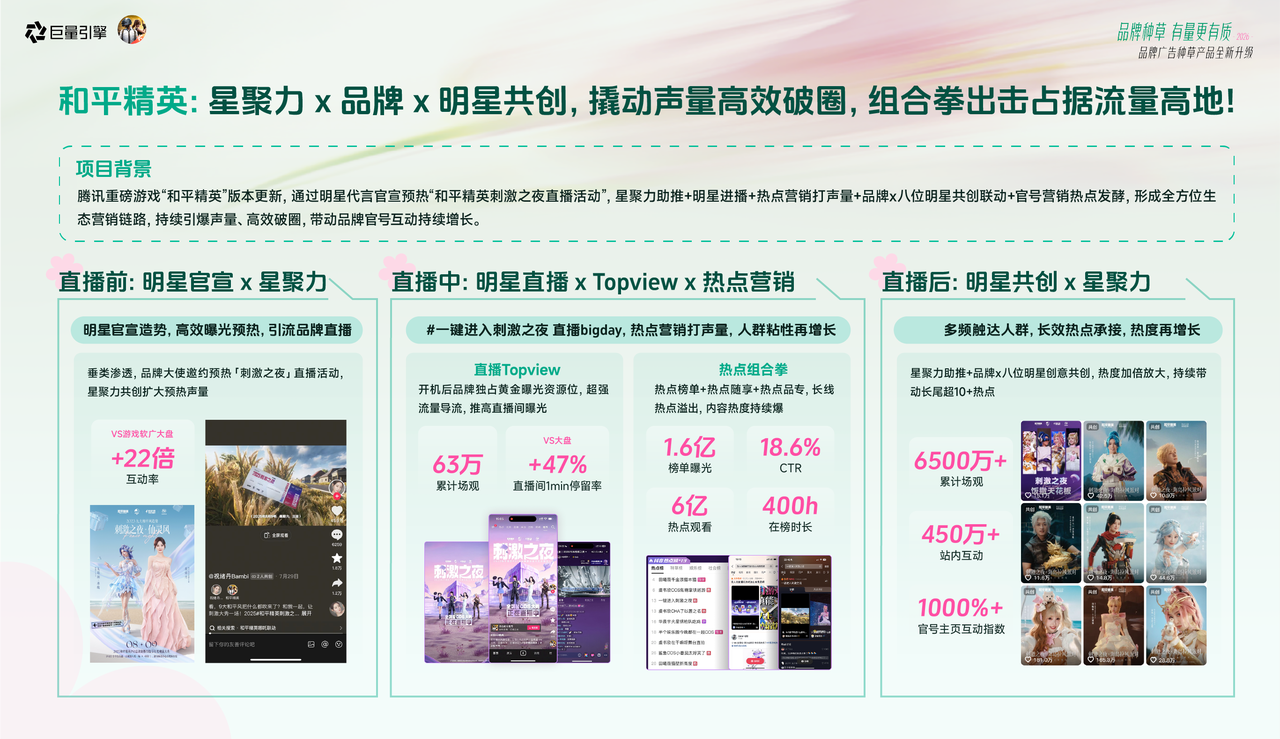Tap the star favorite icon in the Bambi video
Viewport: 1280px width, 739px height.
click(337, 558)
